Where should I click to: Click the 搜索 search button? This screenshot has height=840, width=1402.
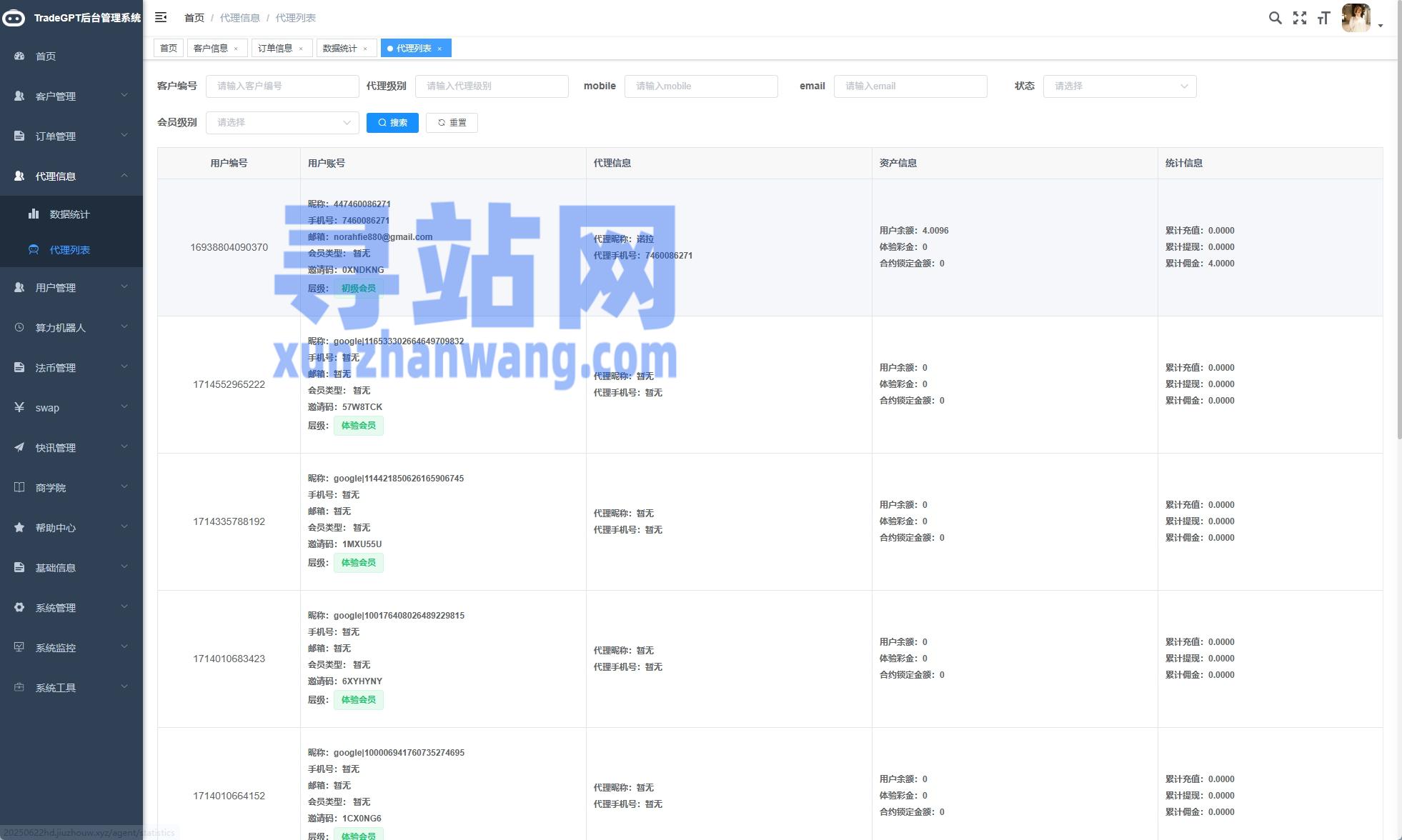click(x=392, y=122)
